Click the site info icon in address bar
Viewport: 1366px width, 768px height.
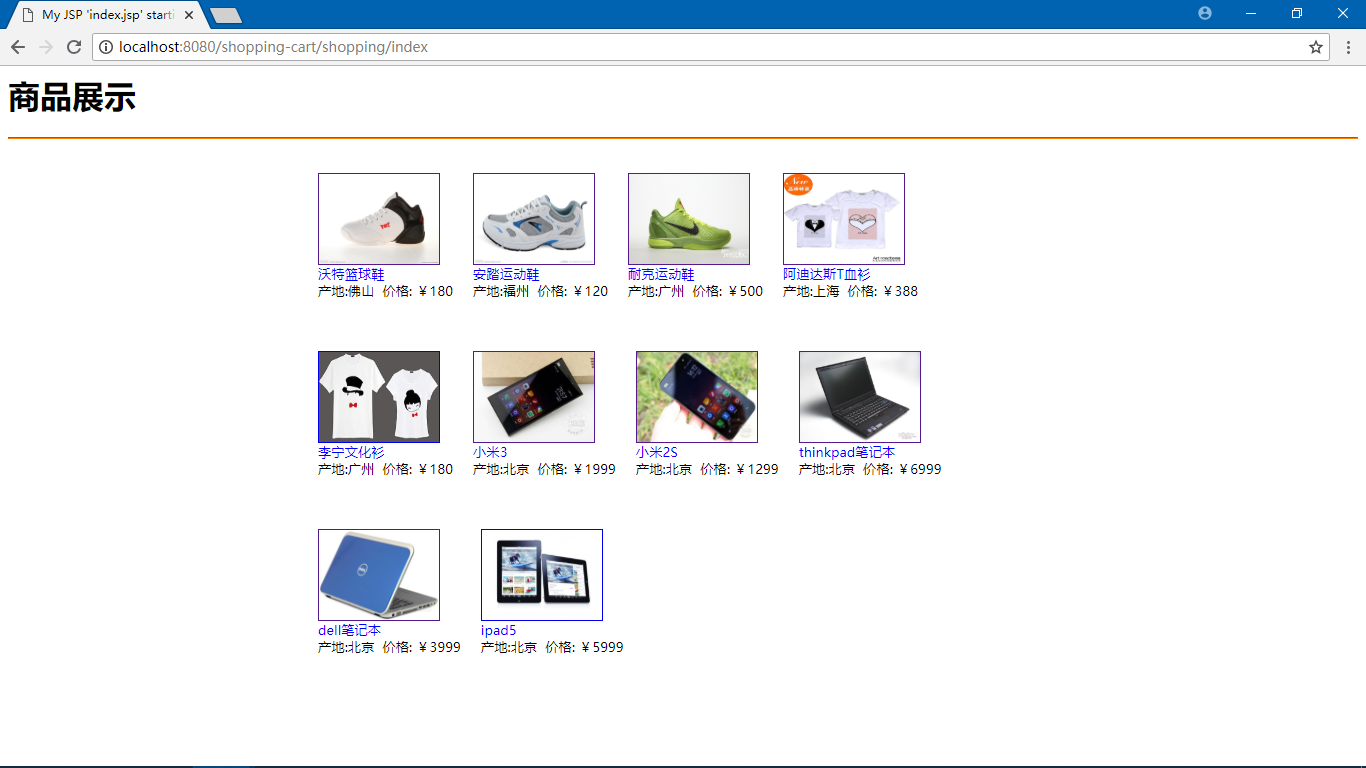(x=106, y=47)
